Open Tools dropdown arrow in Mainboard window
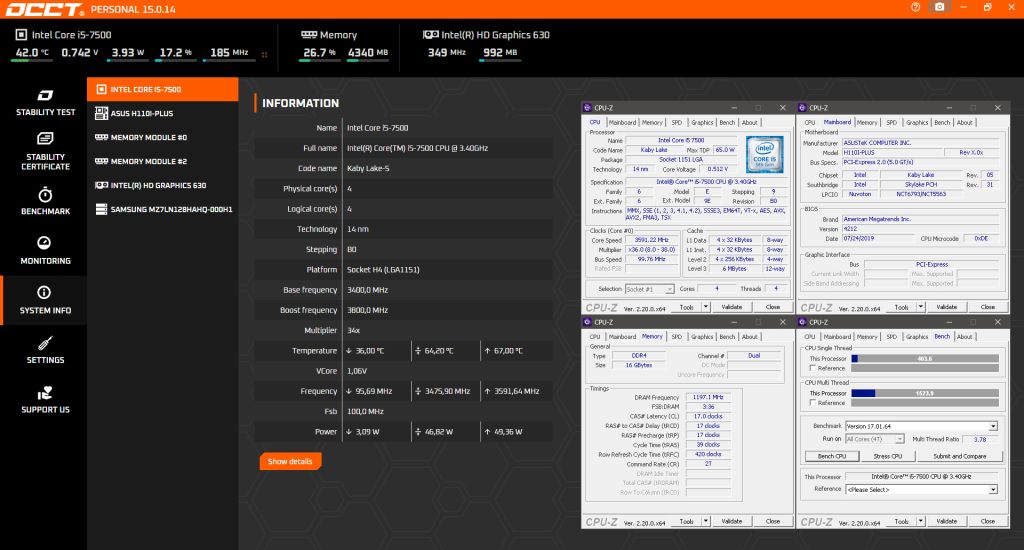The height and width of the screenshot is (550, 1024). click(921, 307)
